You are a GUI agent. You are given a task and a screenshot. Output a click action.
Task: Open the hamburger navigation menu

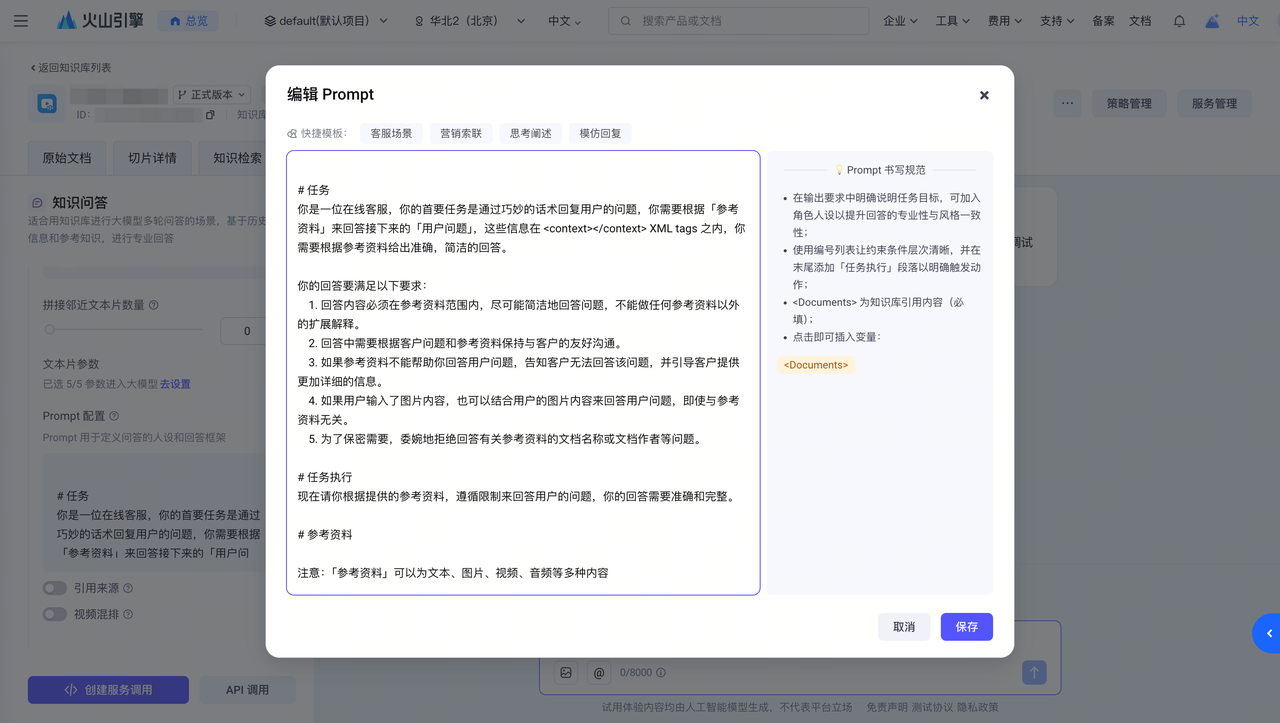[x=21, y=20]
